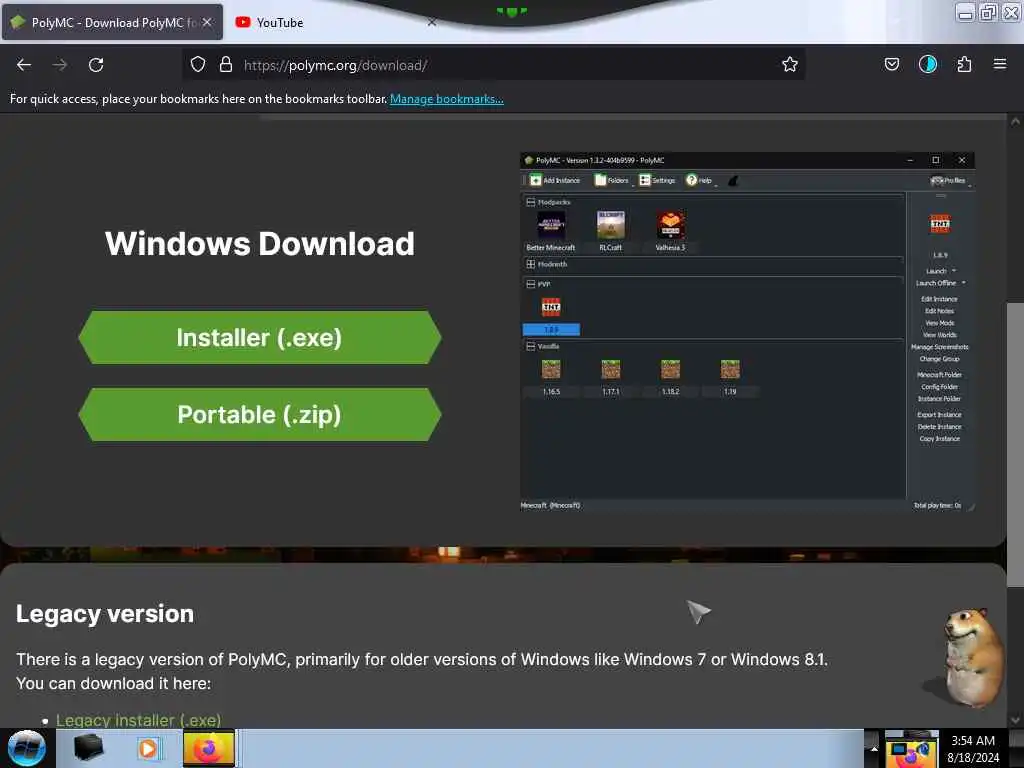Click the half-circle icon beside the Pocket button
Viewport: 1024px width, 768px height.
point(928,65)
